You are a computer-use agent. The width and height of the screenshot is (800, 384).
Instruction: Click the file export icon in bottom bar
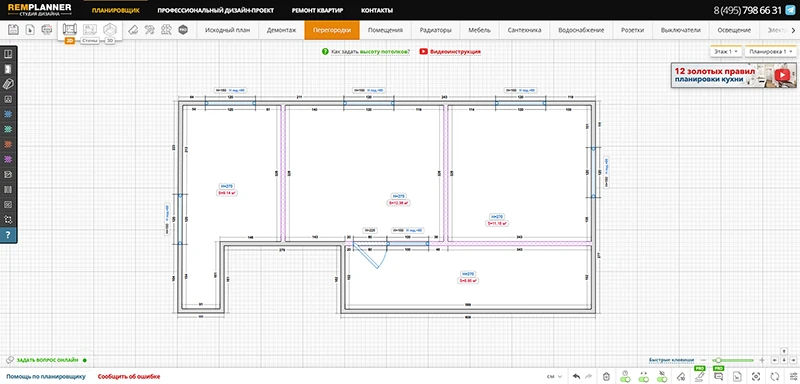click(737, 376)
